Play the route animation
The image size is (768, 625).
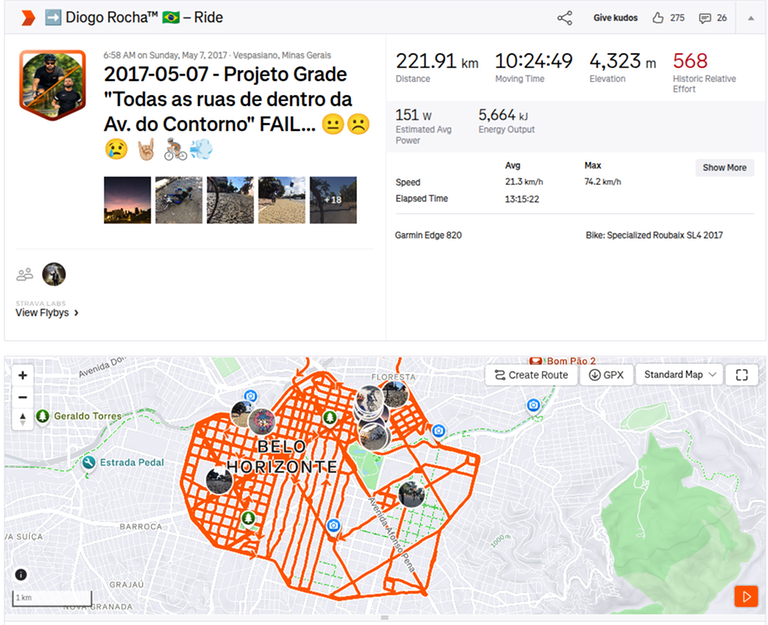(746, 597)
